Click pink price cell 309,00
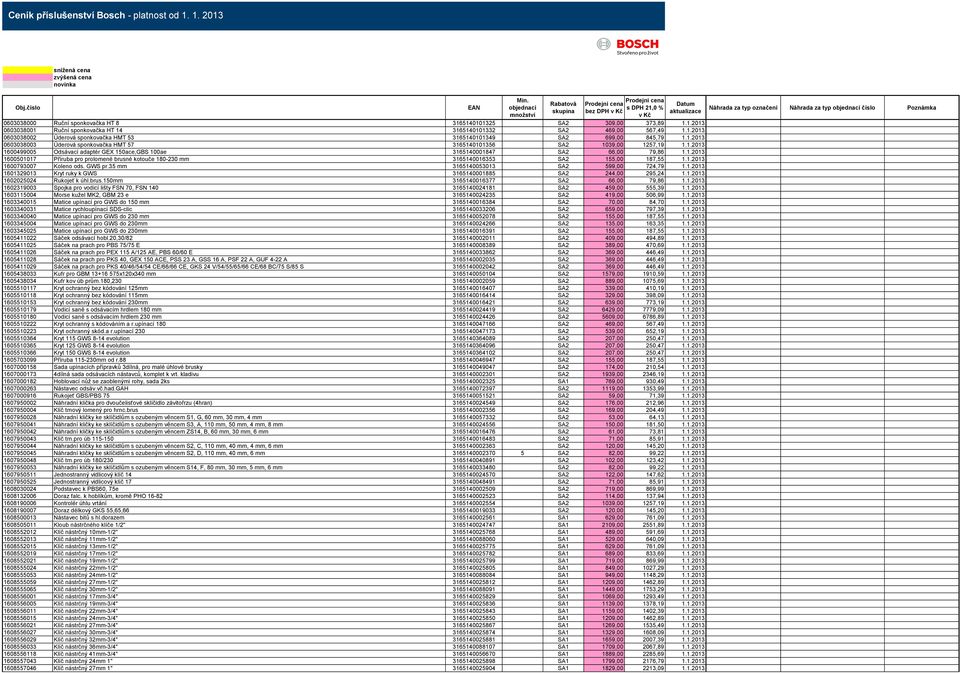Image resolution: width=960 pixels, height=673 pixels. coord(604,123)
